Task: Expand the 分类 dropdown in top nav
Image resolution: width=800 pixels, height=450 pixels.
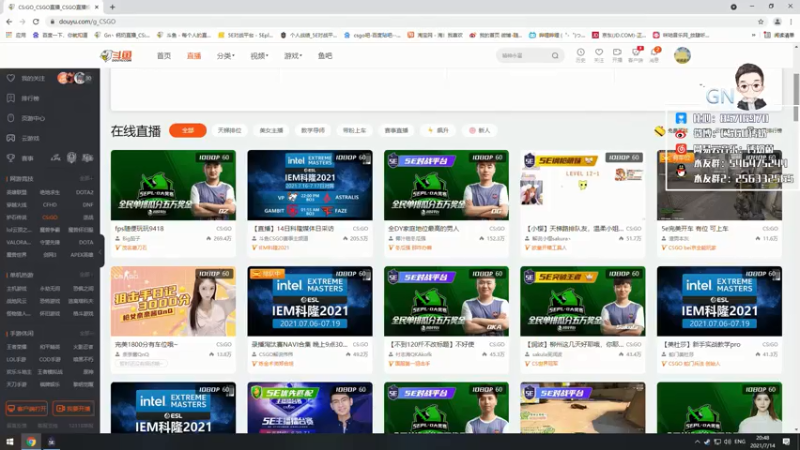Action: tap(226, 56)
